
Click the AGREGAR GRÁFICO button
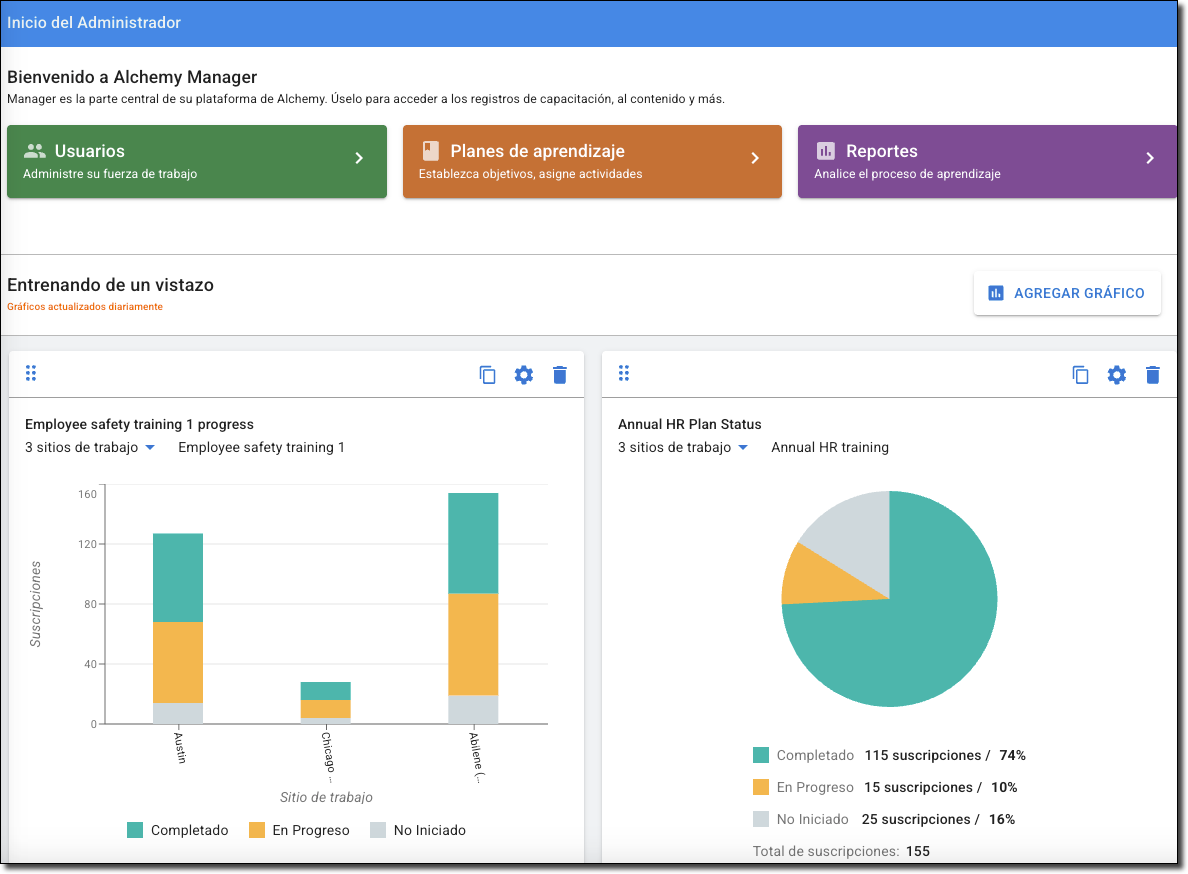(x=1067, y=293)
